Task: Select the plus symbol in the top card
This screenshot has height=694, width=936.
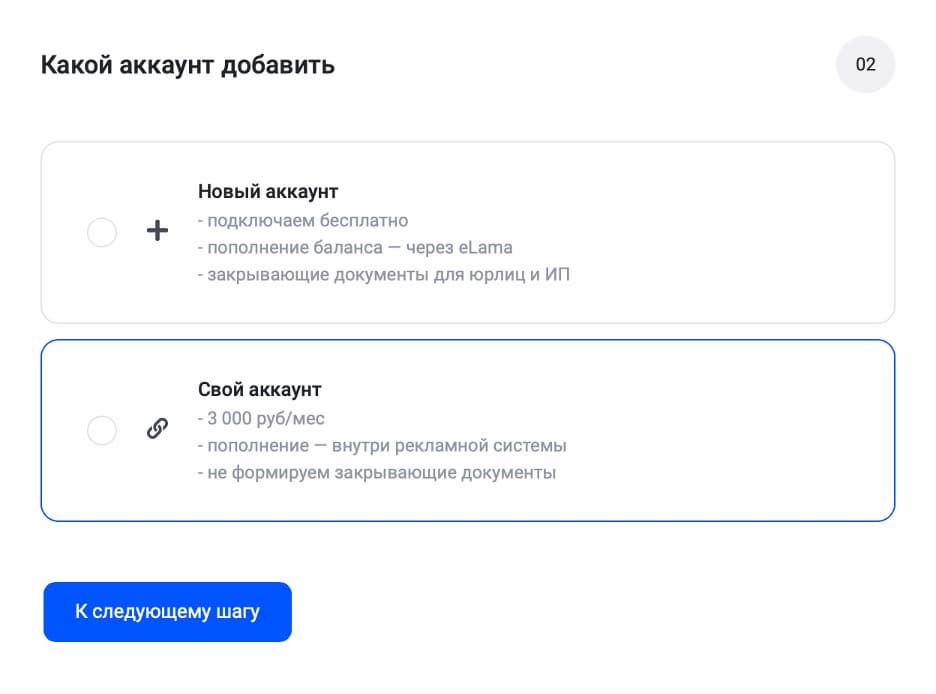Action: click(x=157, y=231)
